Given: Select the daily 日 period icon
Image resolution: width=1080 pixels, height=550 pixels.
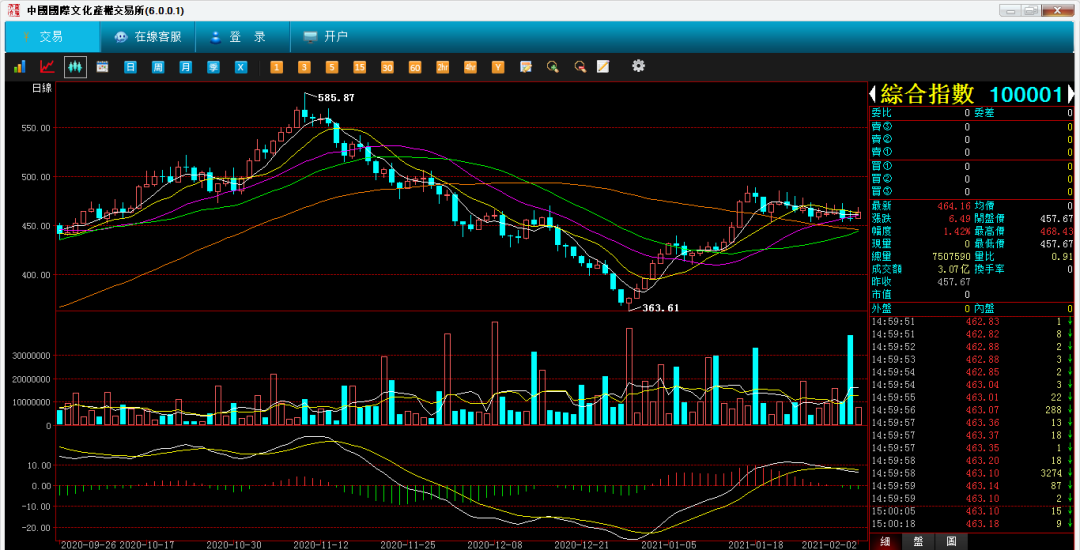Looking at the screenshot, I should [130, 67].
